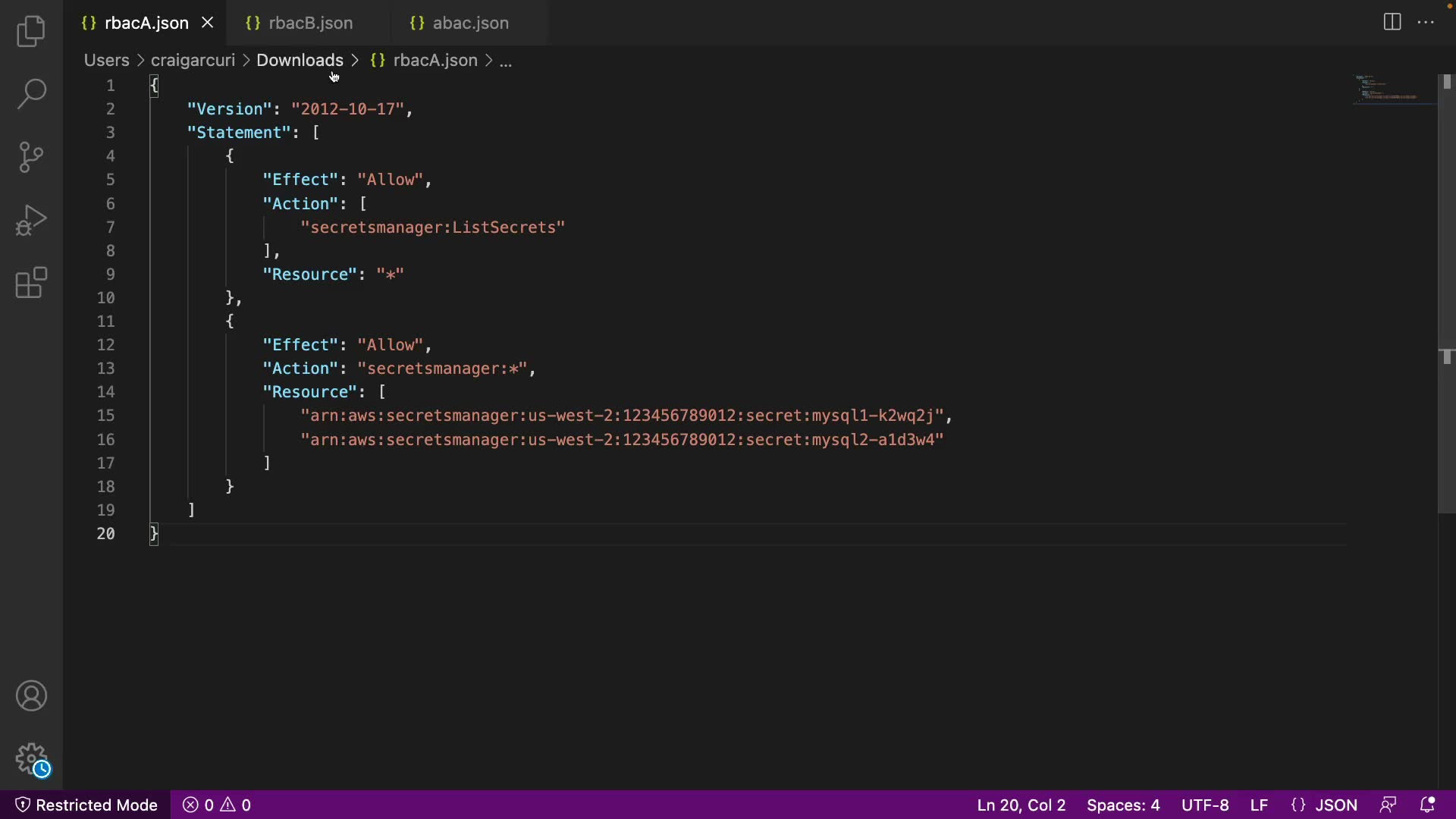Click the Split Editor Right icon
Screen dimensions: 1456x819
tap(1392, 22)
